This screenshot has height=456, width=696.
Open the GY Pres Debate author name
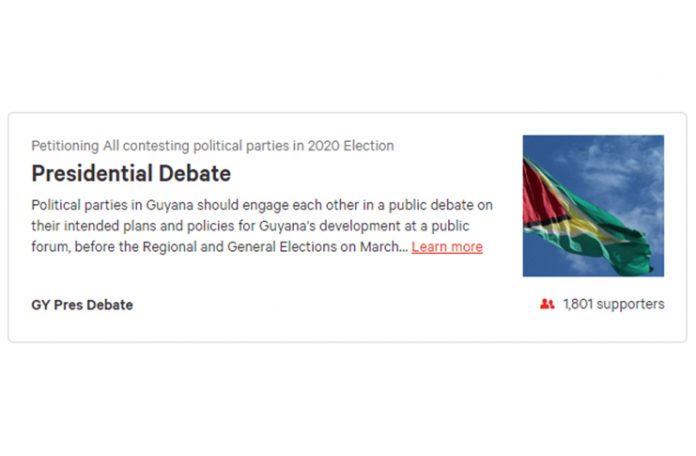(82, 305)
